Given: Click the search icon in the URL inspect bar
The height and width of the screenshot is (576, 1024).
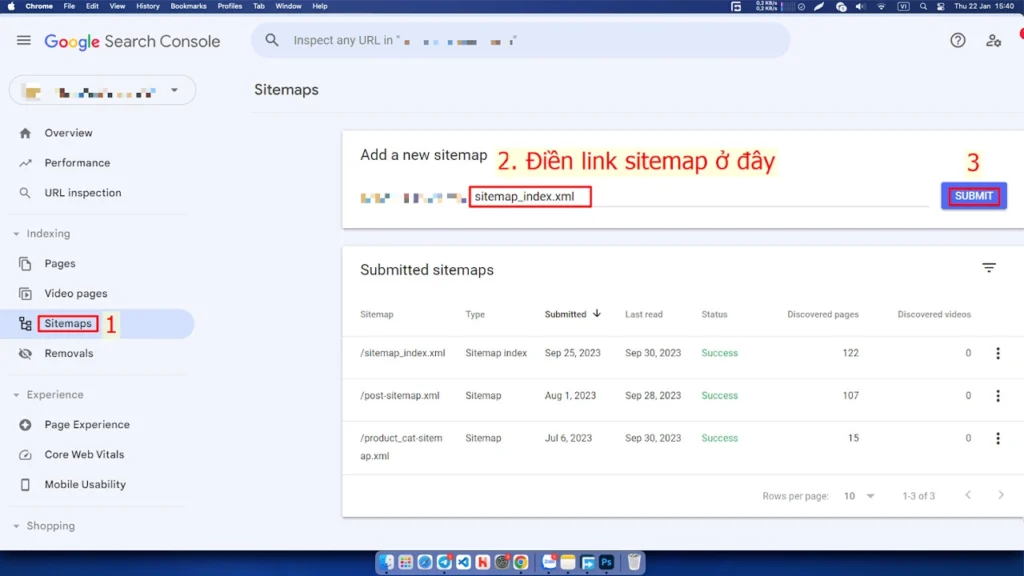Looking at the screenshot, I should click(x=270, y=40).
